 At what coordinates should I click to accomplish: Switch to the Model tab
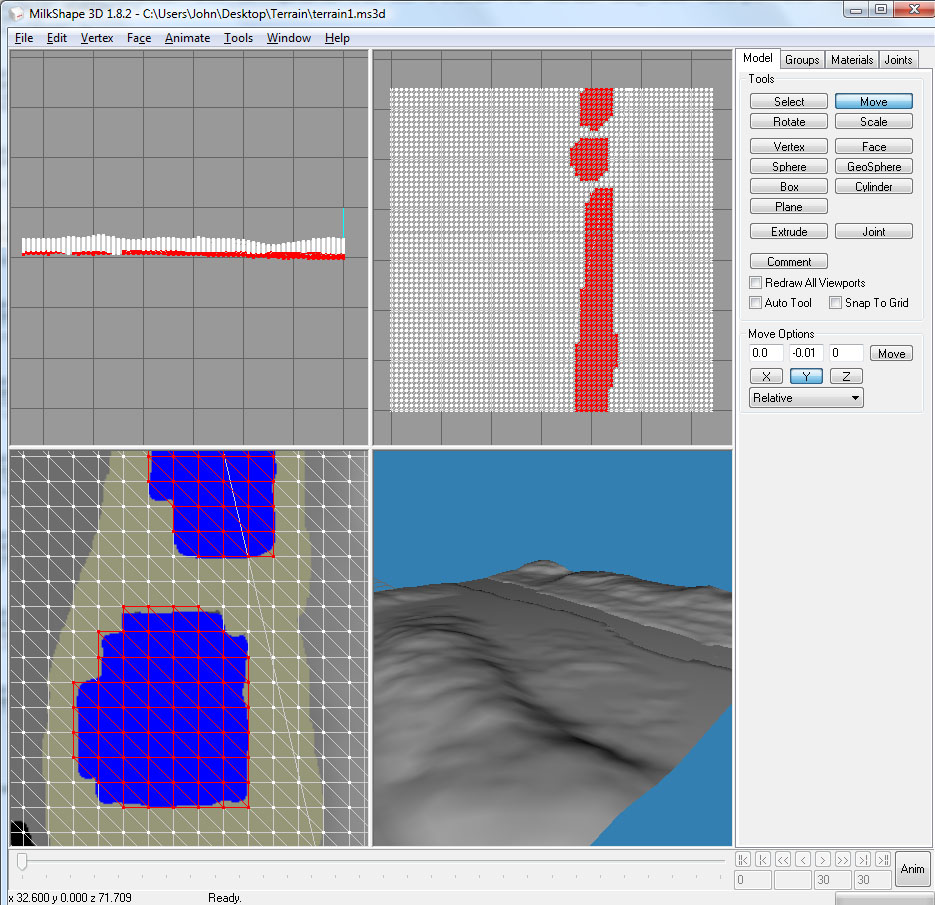coord(757,58)
